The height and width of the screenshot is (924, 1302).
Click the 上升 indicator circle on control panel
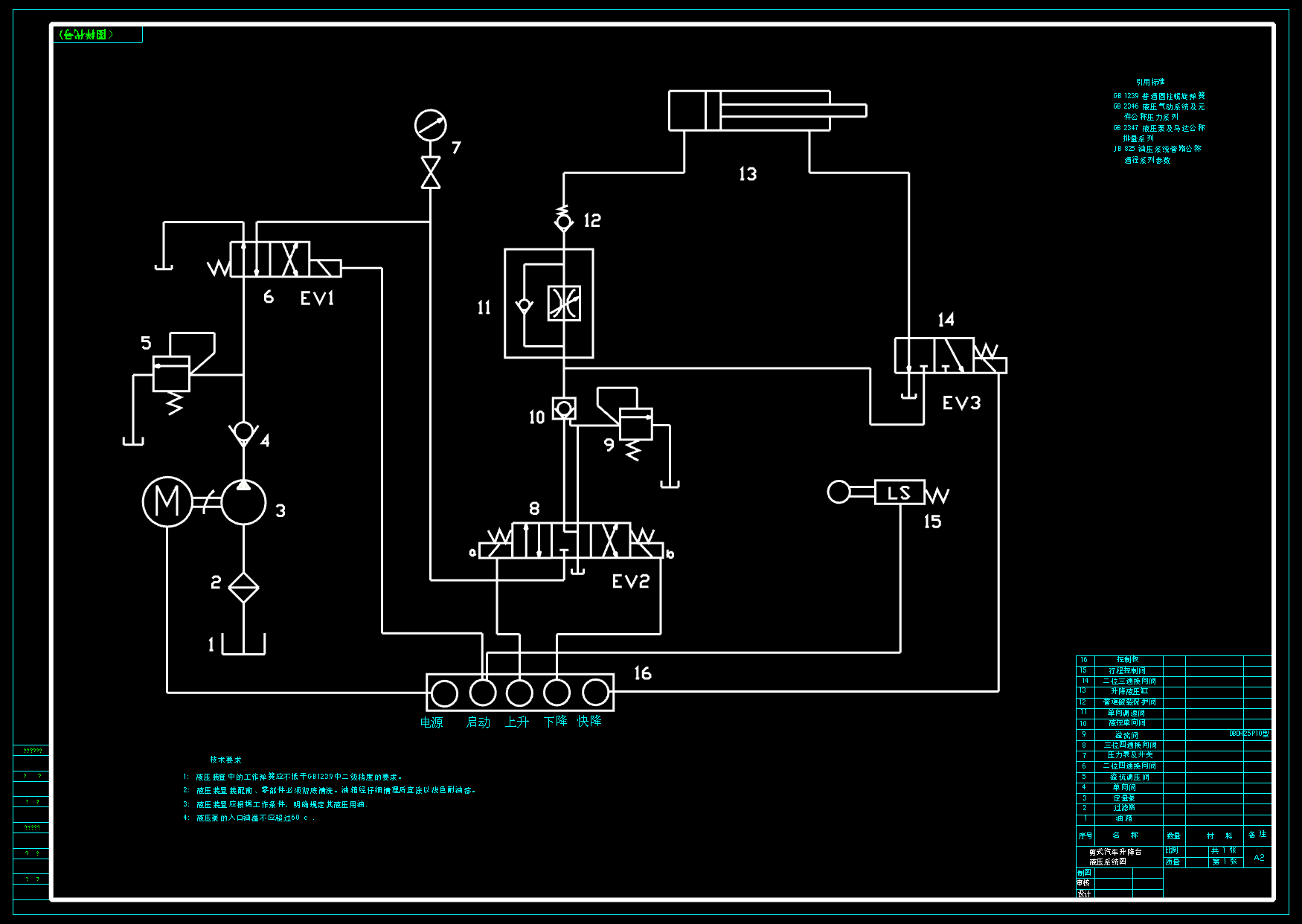tap(519, 693)
